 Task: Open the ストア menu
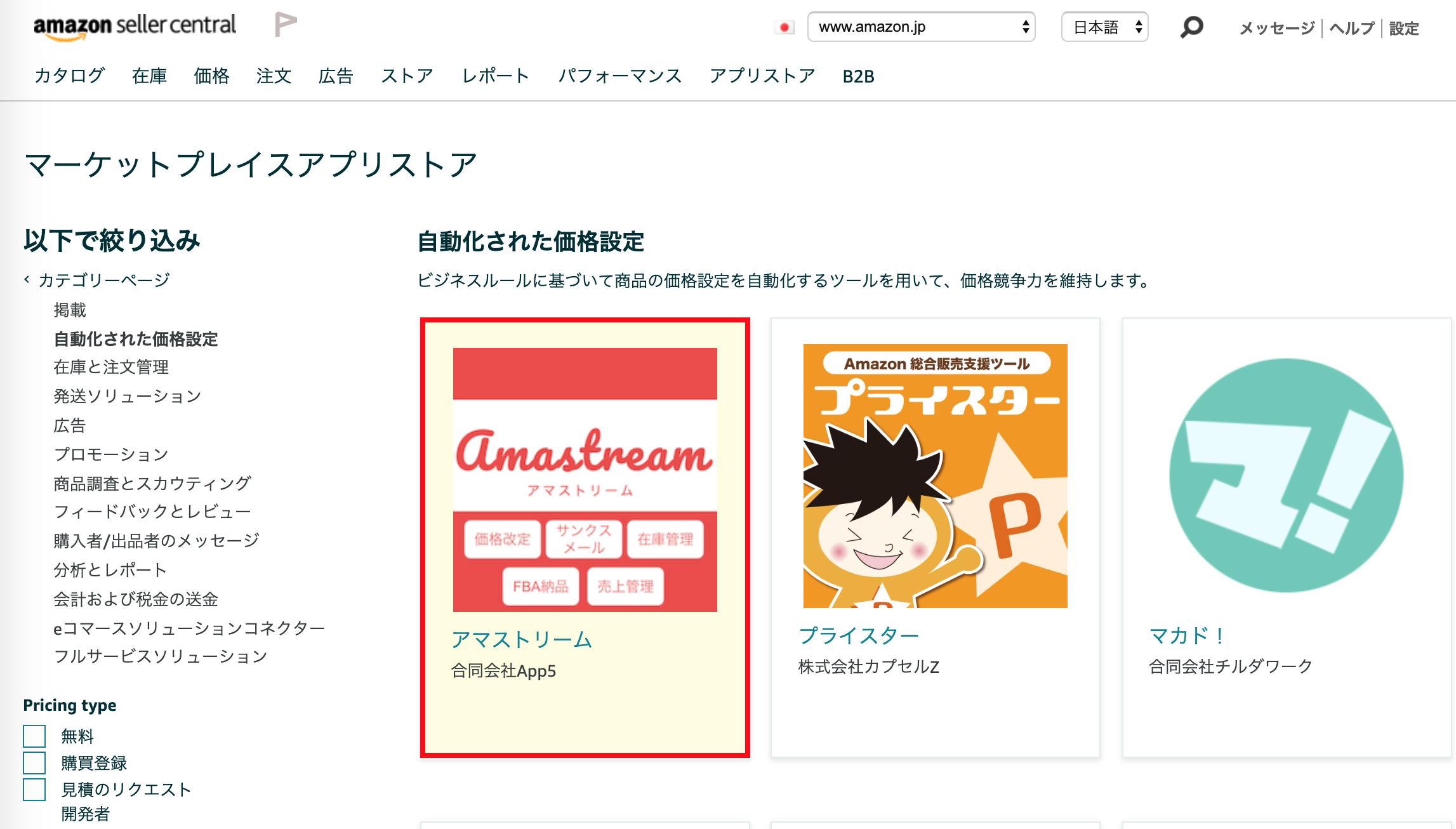(x=407, y=76)
